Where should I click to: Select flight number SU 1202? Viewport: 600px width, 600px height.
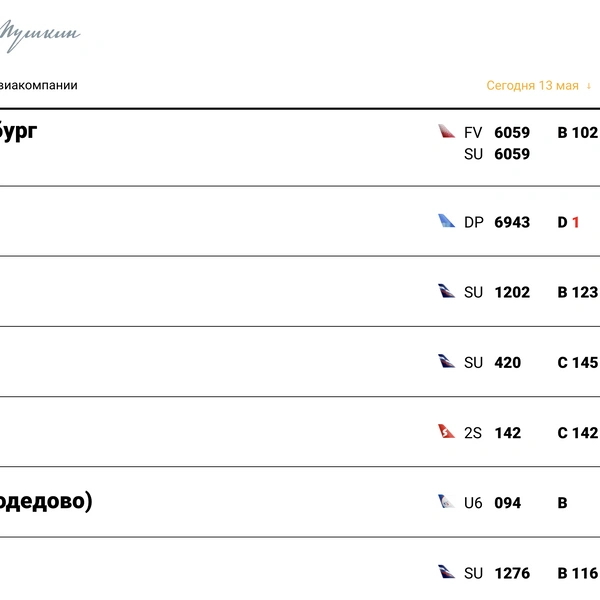click(x=497, y=292)
